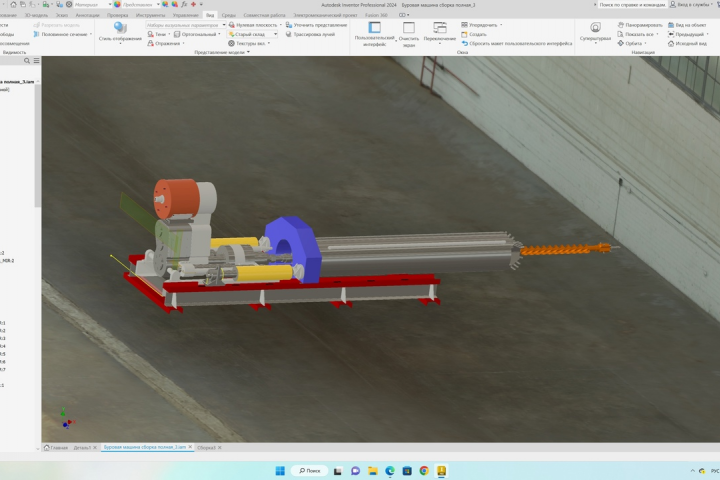
Task: Expand the Ортогональный dropdown arrow
Action: pos(219,34)
